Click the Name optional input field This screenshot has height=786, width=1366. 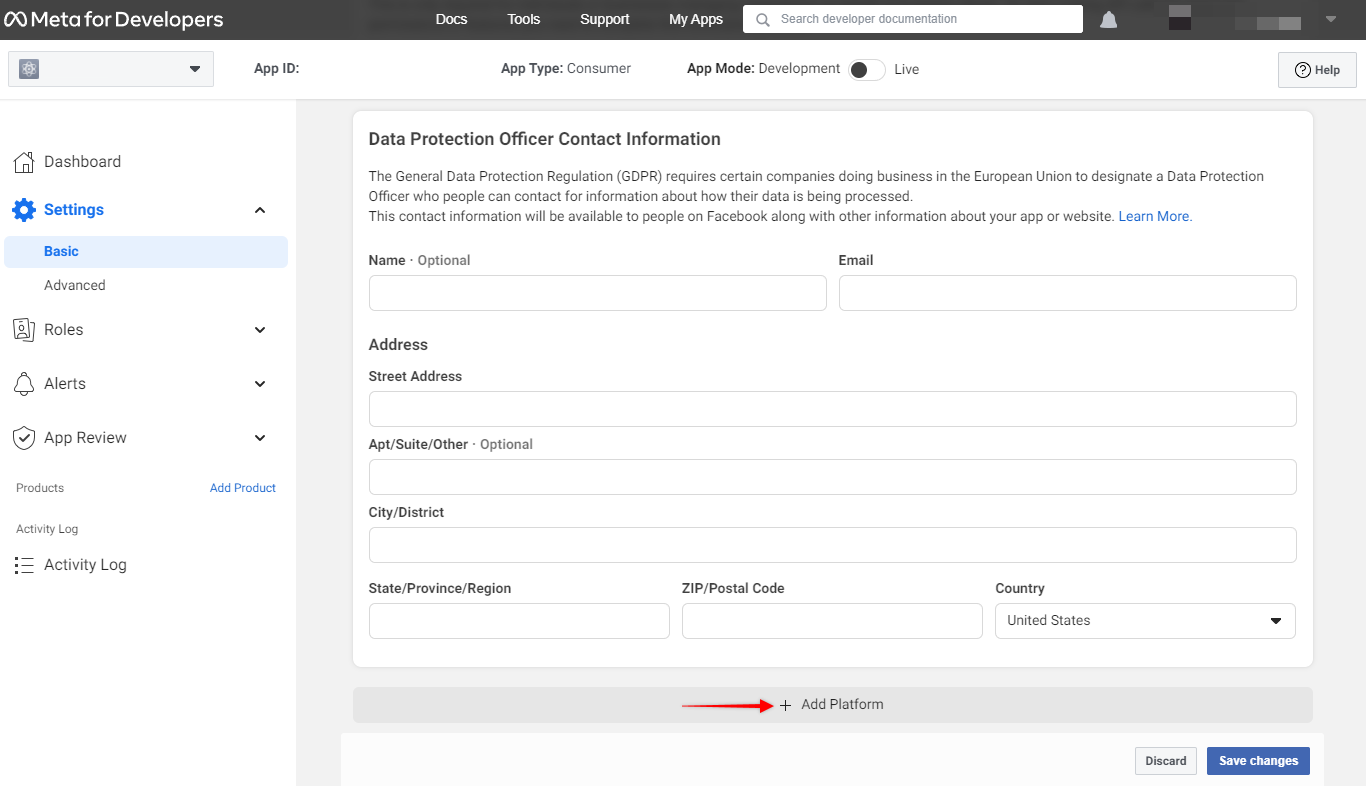[597, 293]
